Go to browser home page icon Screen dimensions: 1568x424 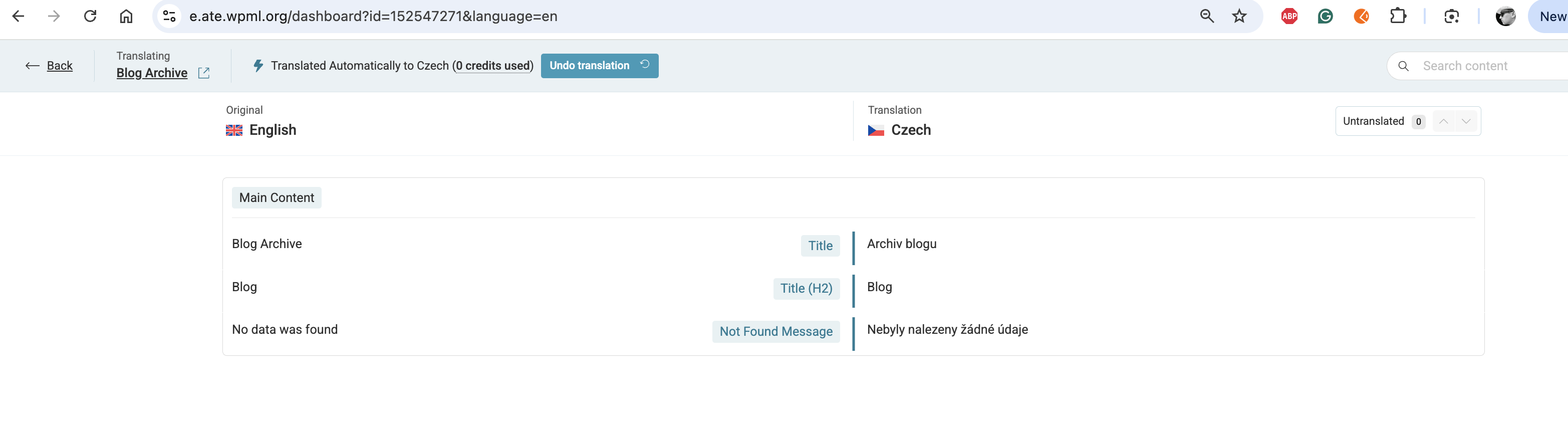126,17
